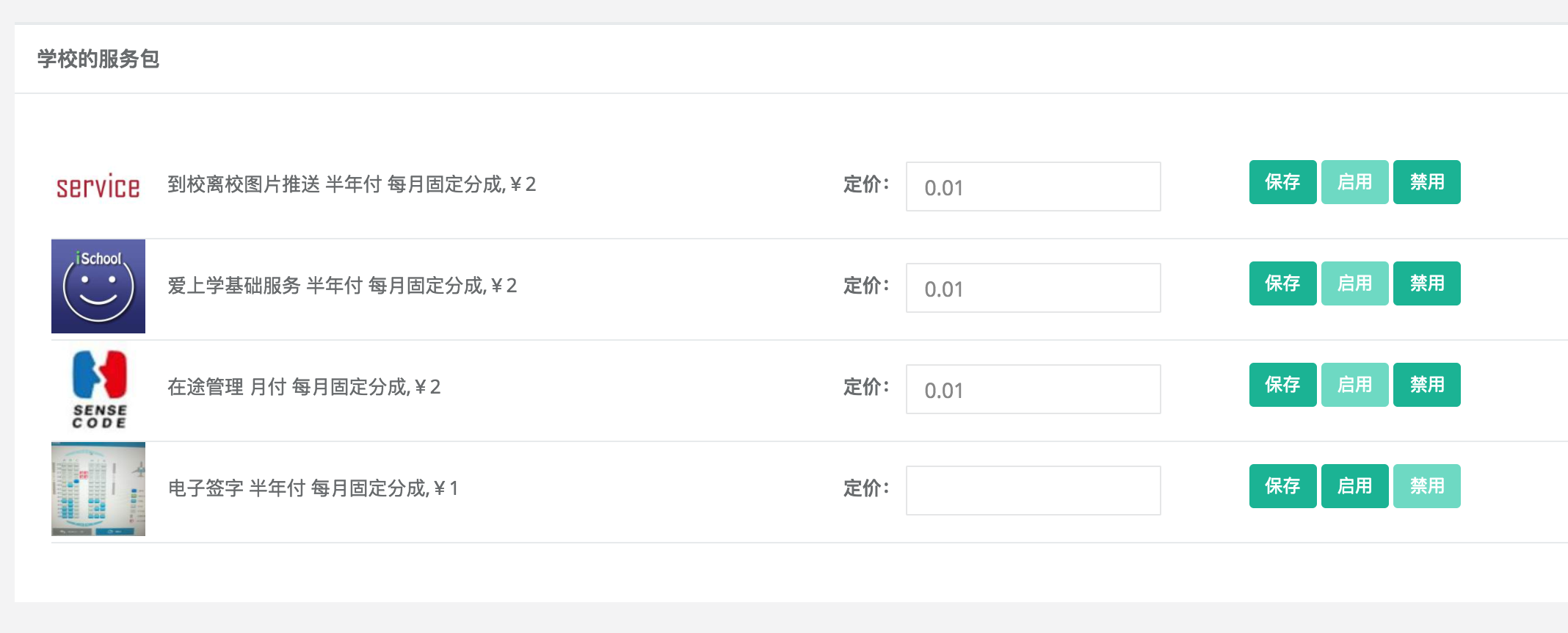Click the red service logo icon
Image resolution: width=1568 pixels, height=633 pixels.
pos(98,186)
